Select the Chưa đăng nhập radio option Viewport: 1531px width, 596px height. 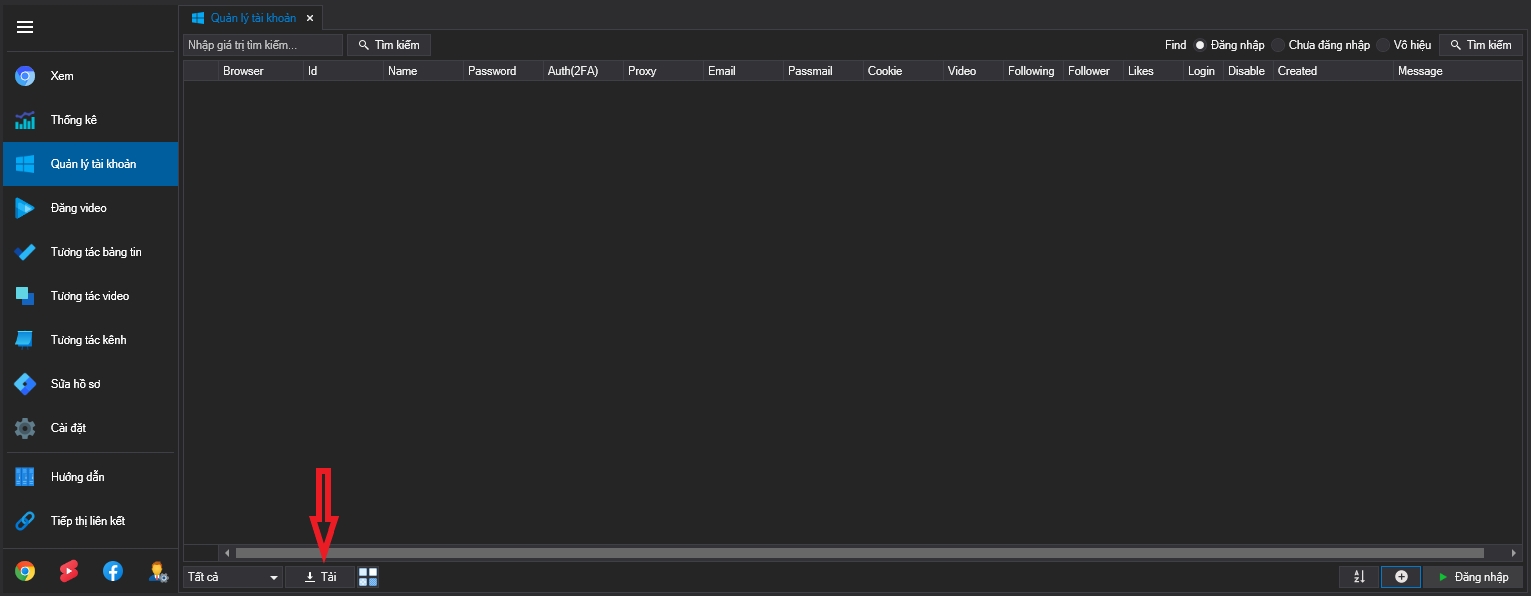coord(1278,45)
